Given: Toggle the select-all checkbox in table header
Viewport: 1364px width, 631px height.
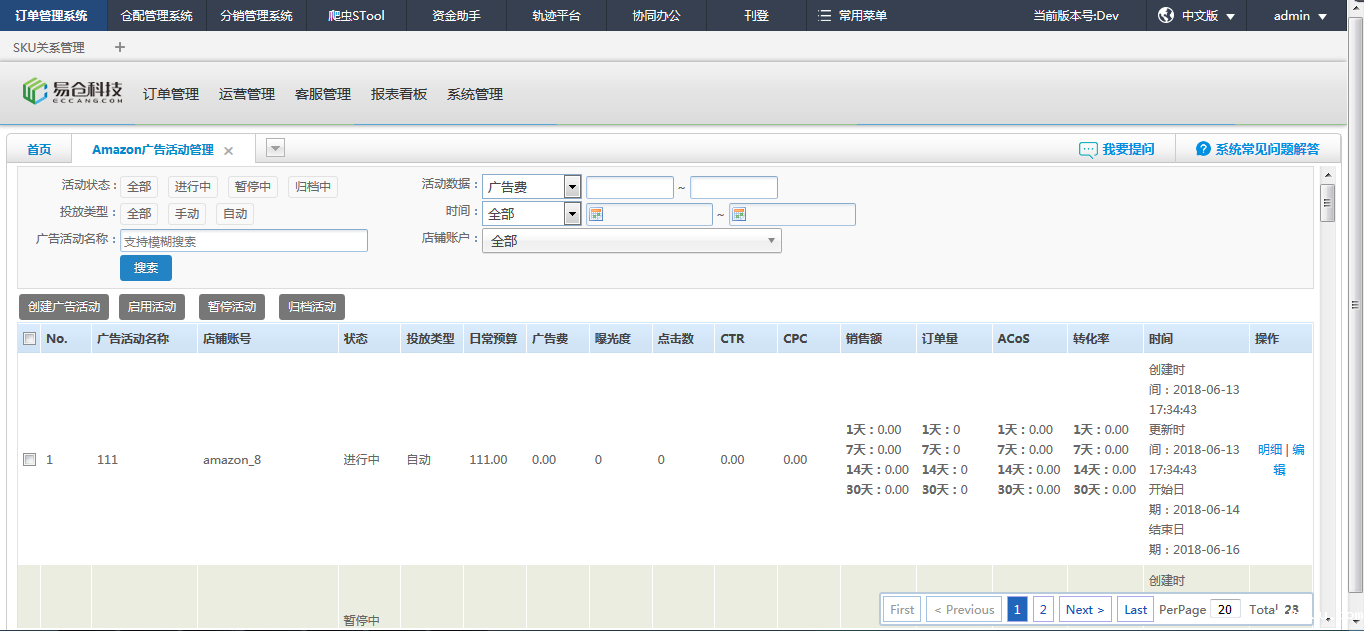Looking at the screenshot, I should [x=29, y=339].
